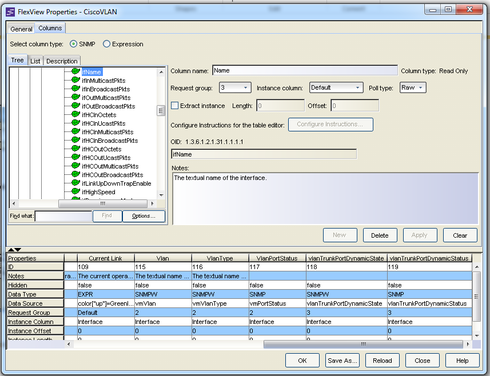Click the Current Link column header
The image size is (490, 376).
[x=106, y=258]
